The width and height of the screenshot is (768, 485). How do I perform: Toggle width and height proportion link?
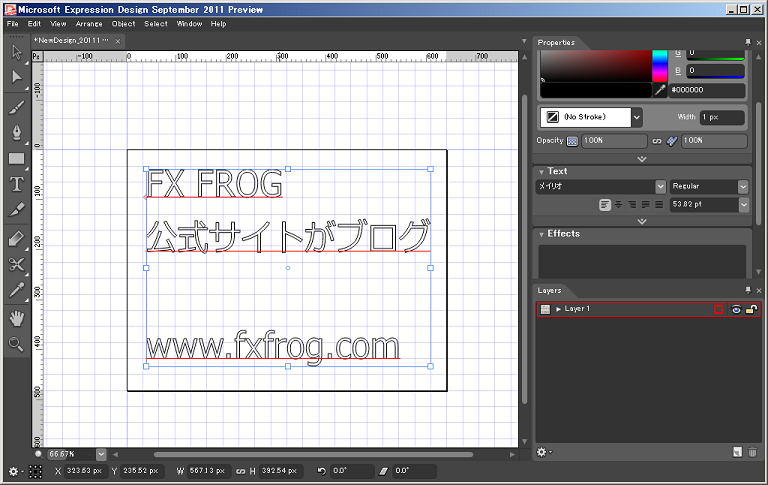click(x=242, y=471)
